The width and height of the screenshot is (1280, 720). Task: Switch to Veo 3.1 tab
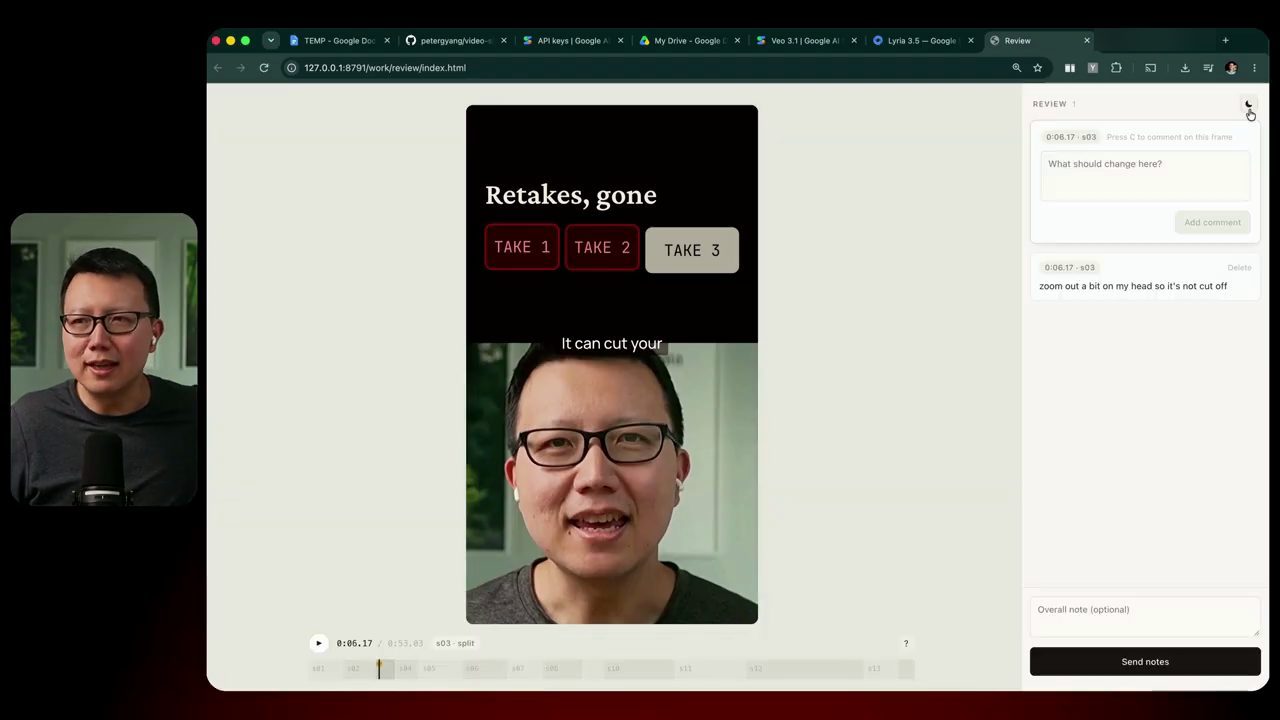pos(805,41)
